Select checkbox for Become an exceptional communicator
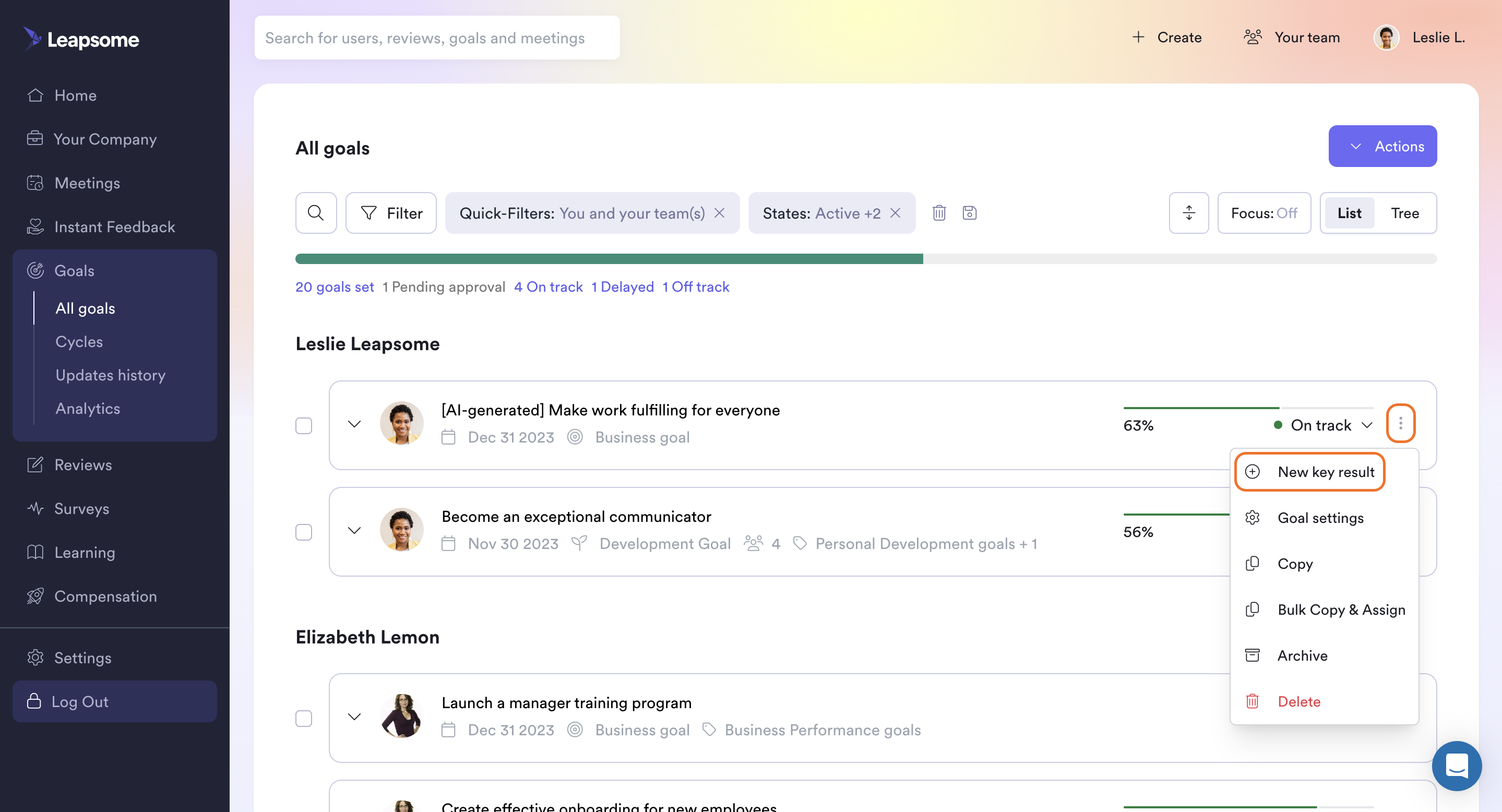Image resolution: width=1502 pixels, height=812 pixels. [304, 532]
